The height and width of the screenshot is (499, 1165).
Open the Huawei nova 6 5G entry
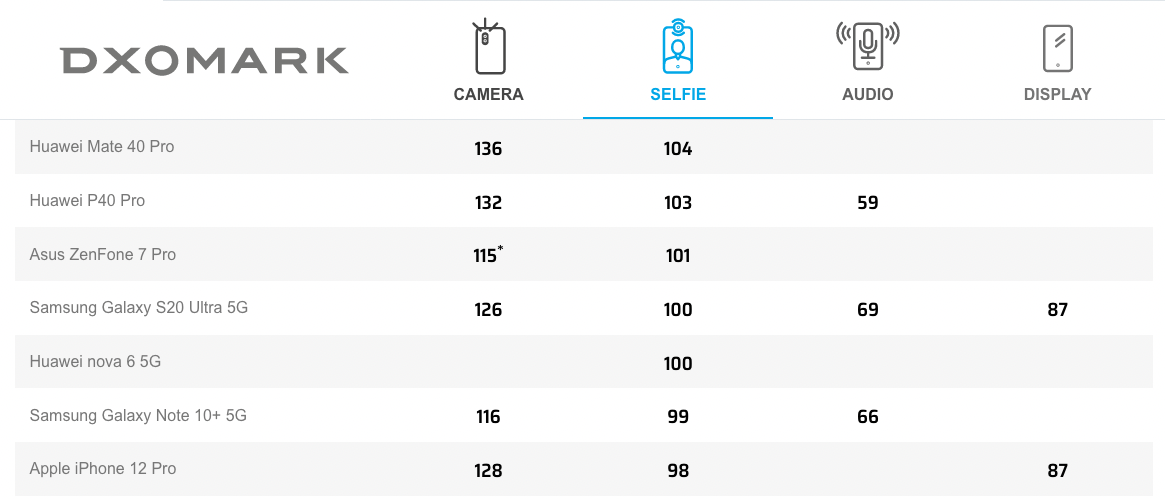click(x=95, y=362)
